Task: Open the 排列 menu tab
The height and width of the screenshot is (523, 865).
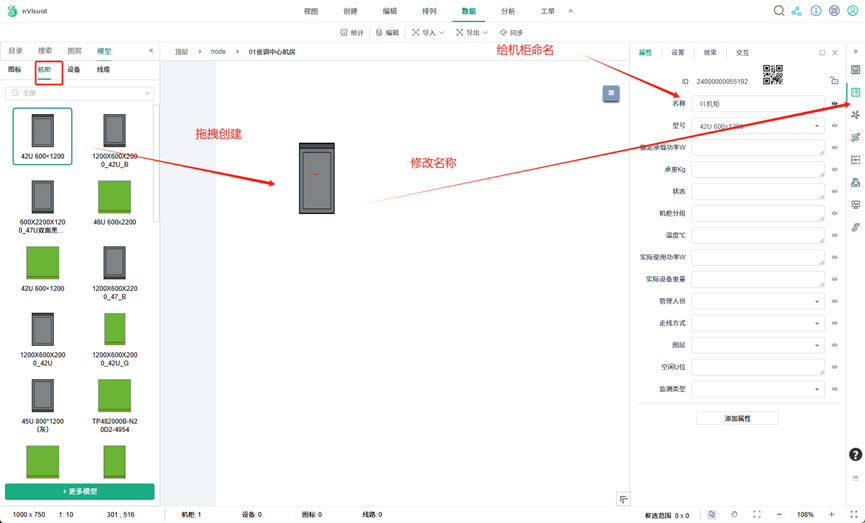Action: click(x=429, y=11)
